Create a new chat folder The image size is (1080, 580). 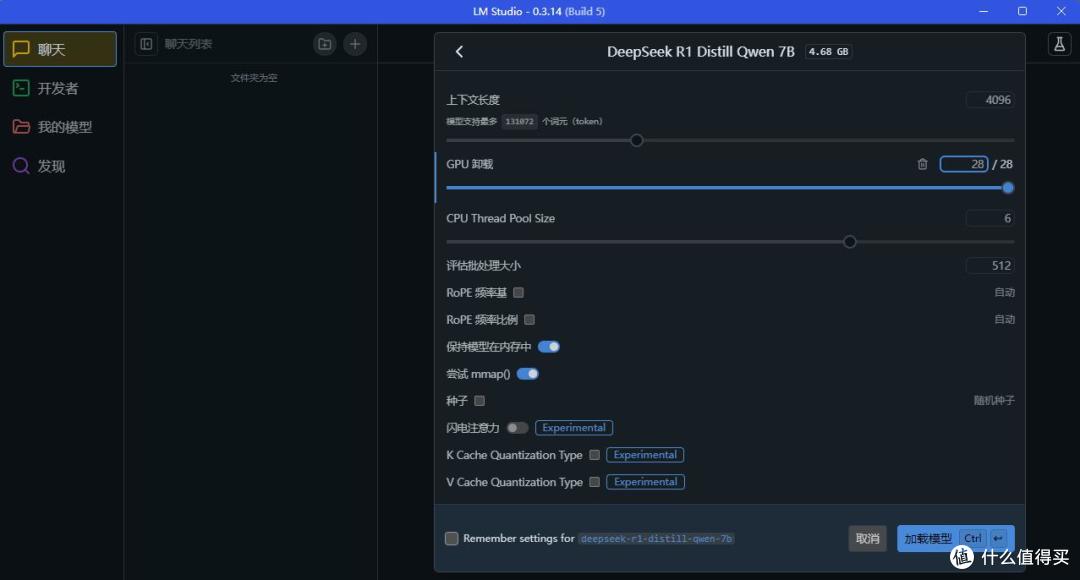tap(324, 44)
